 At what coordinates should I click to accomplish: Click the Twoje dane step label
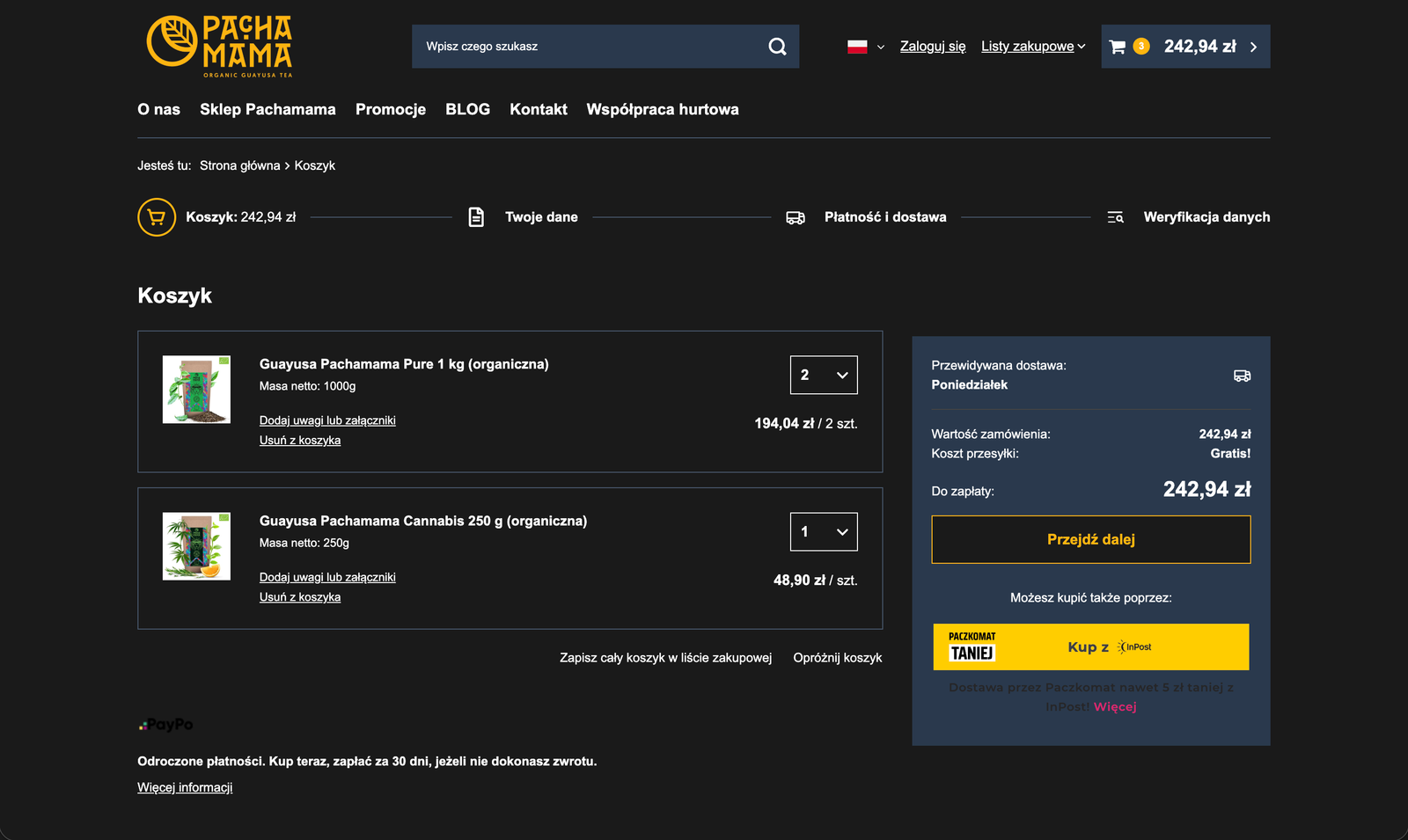541,217
